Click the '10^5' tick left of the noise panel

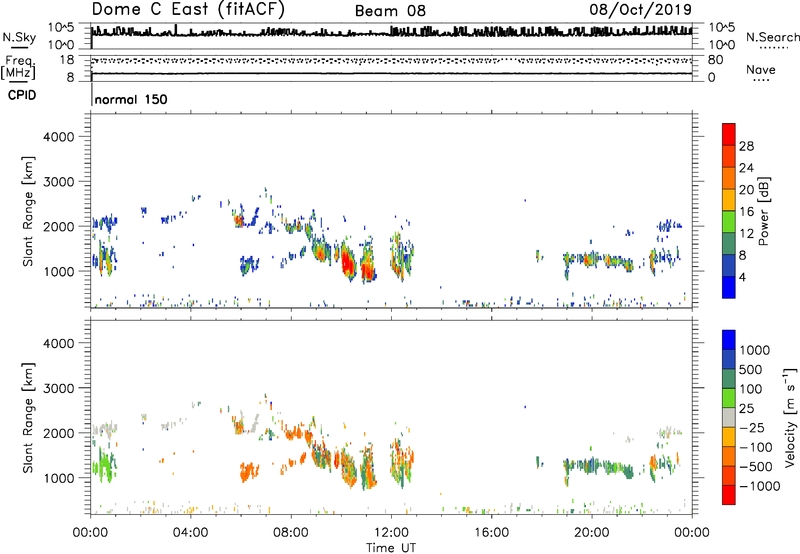[61, 27]
